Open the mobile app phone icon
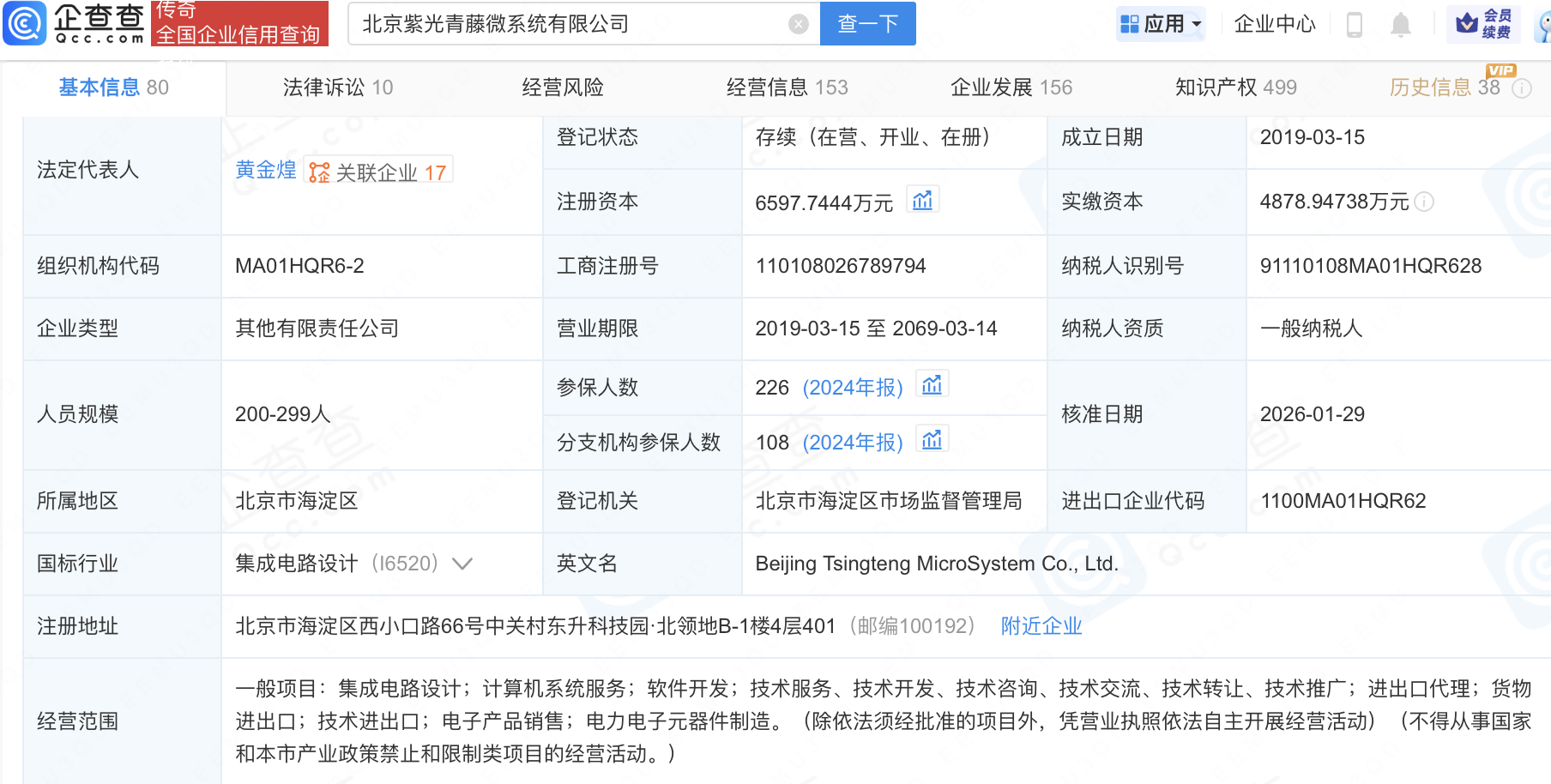This screenshot has height=784, width=1551. 1355,24
